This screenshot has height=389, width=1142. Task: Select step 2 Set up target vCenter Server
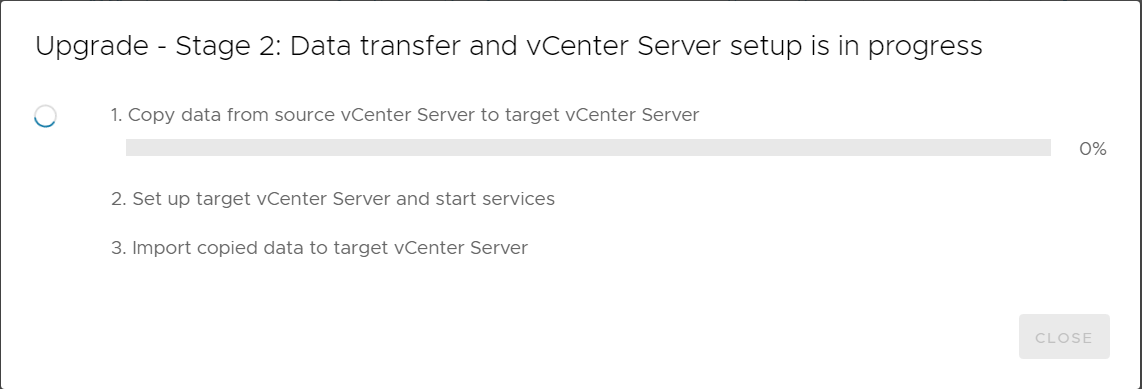pyautogui.click(x=333, y=199)
